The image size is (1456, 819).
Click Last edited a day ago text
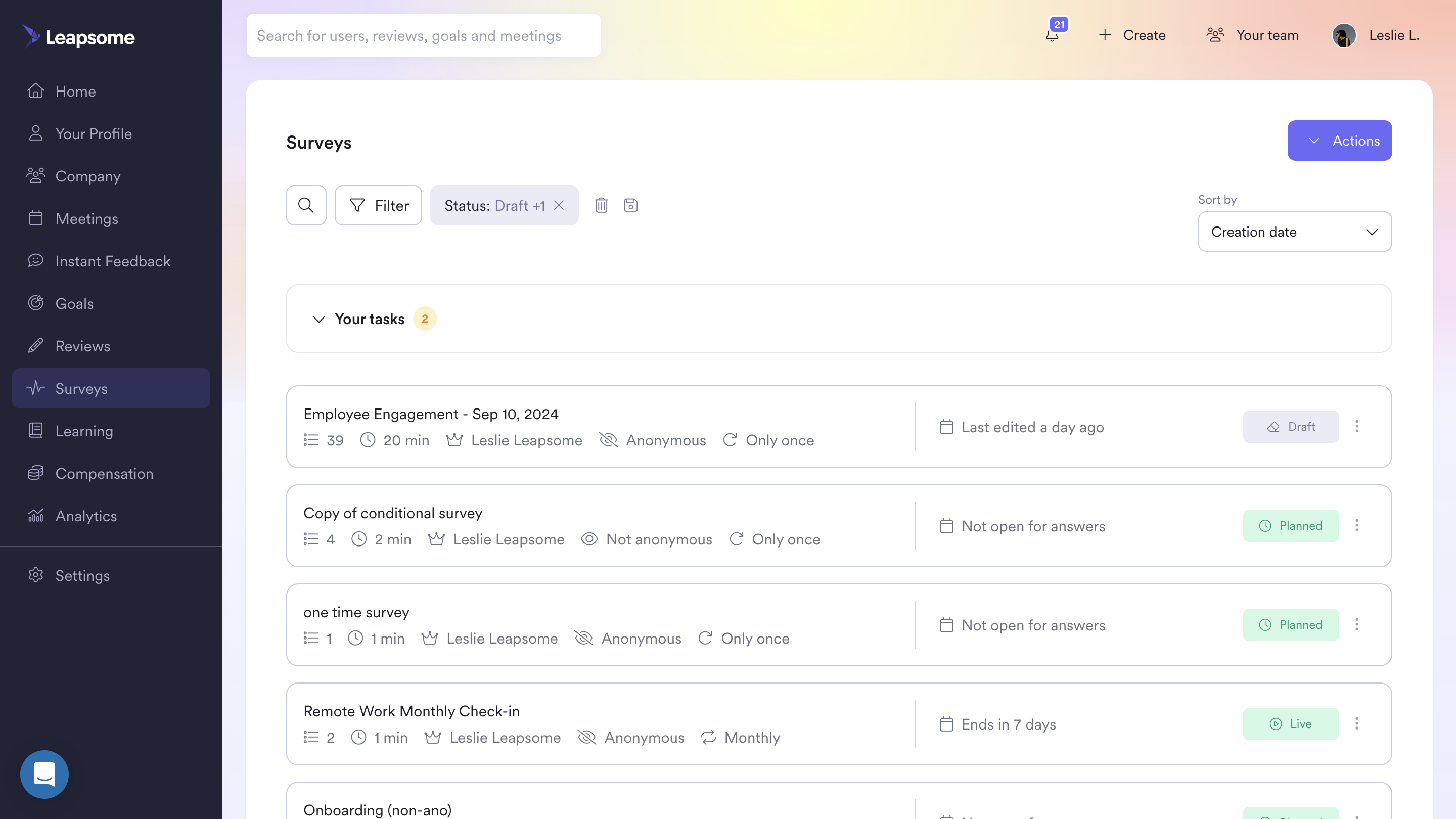pyautogui.click(x=1033, y=427)
